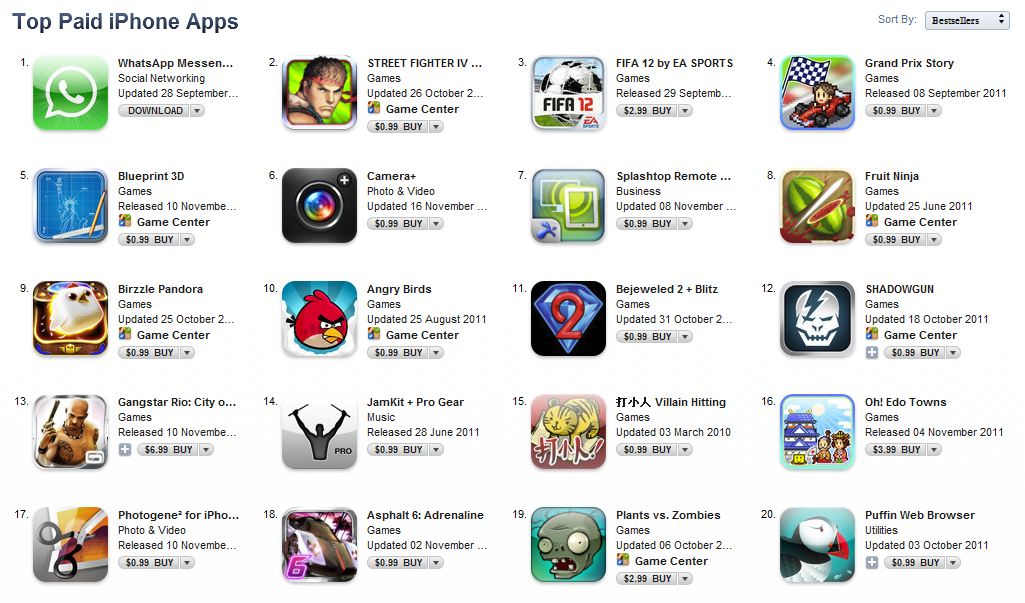Click the Bejeweled 2 + Blitz icon
Image resolution: width=1025 pixels, height=603 pixels.
click(569, 319)
